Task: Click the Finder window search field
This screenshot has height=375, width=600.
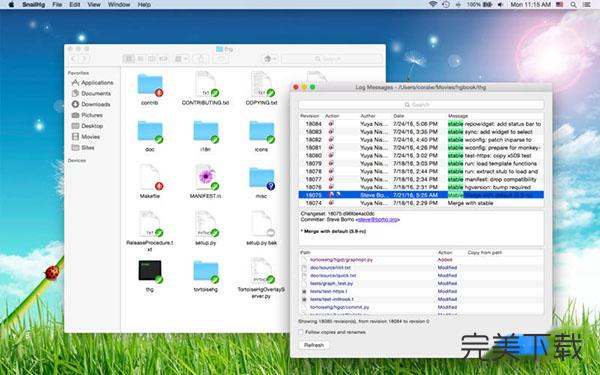Action: click(x=332, y=59)
